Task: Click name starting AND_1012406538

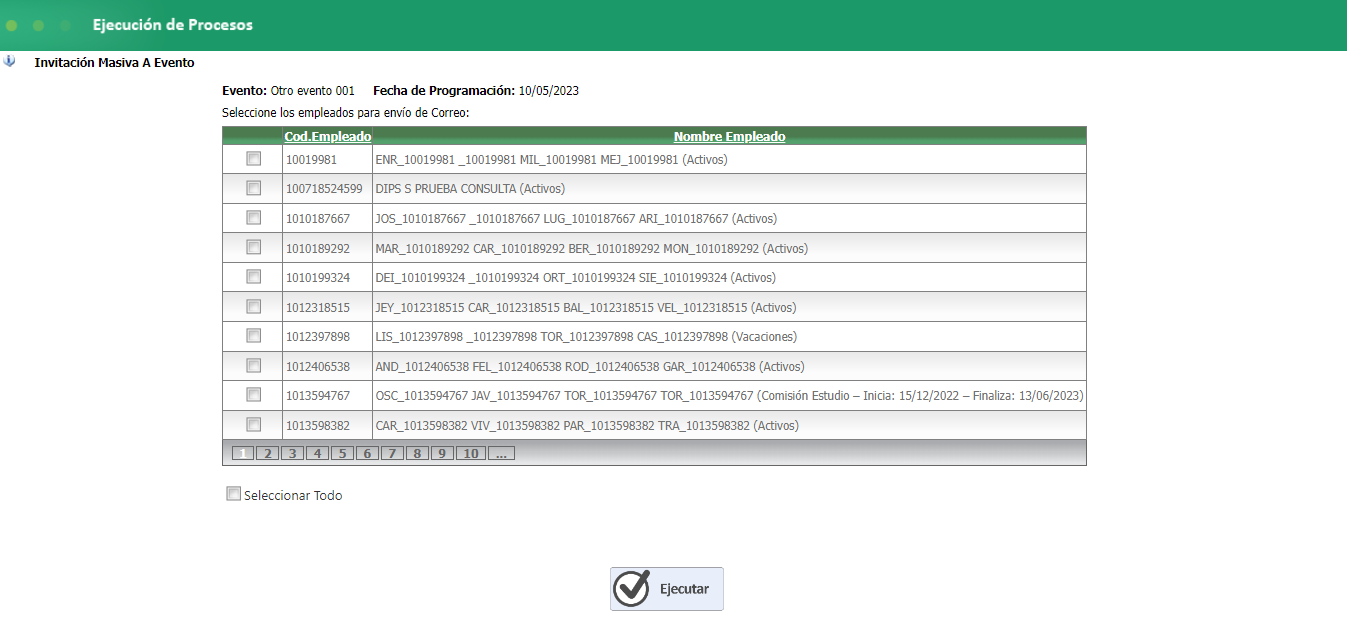Action: pyautogui.click(x=590, y=366)
